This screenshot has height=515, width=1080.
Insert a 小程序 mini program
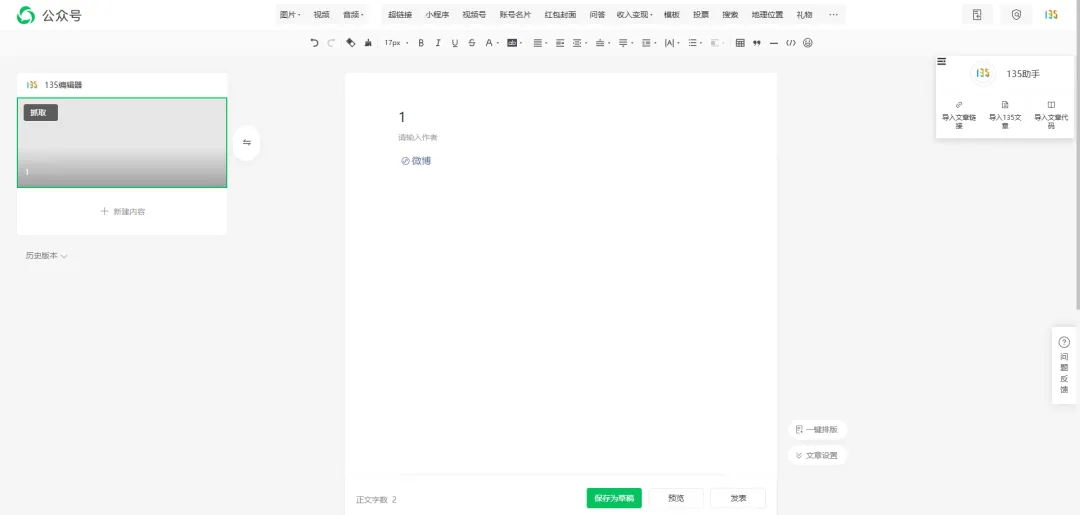[437, 14]
